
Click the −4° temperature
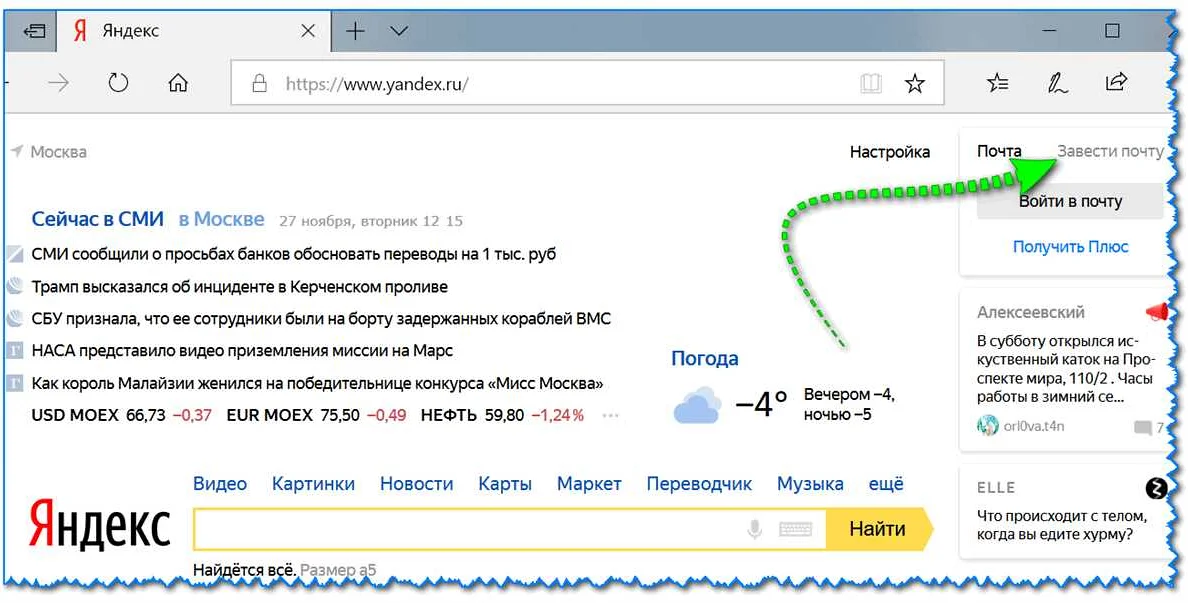[761, 405]
